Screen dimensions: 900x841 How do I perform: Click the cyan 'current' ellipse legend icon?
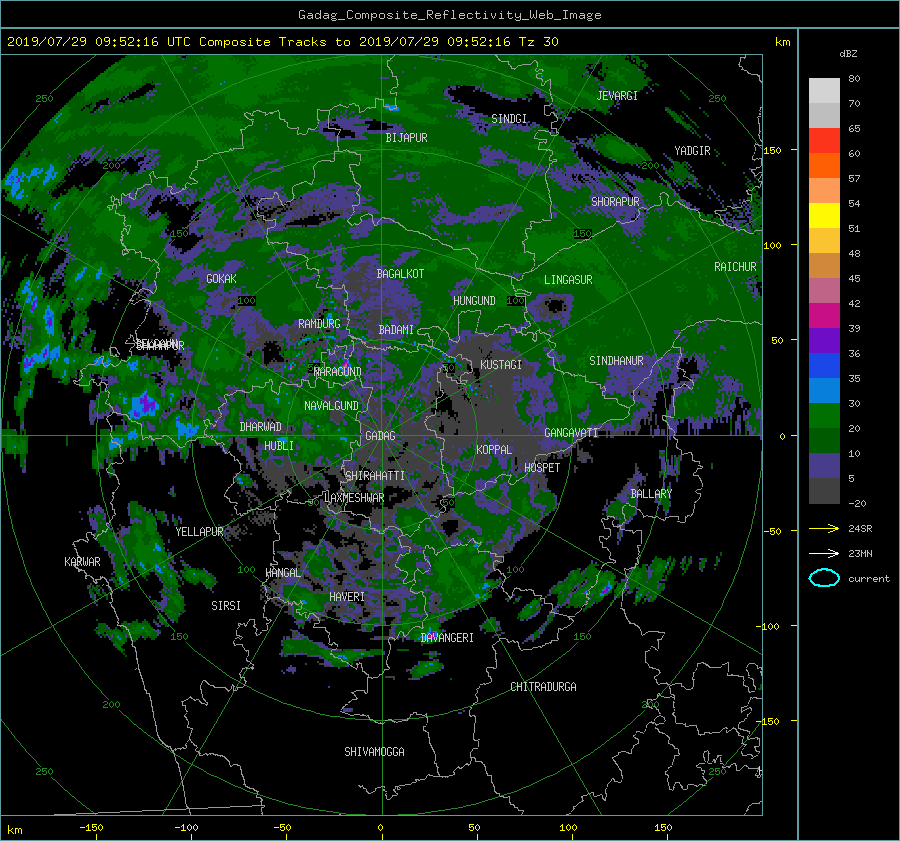pos(824,578)
